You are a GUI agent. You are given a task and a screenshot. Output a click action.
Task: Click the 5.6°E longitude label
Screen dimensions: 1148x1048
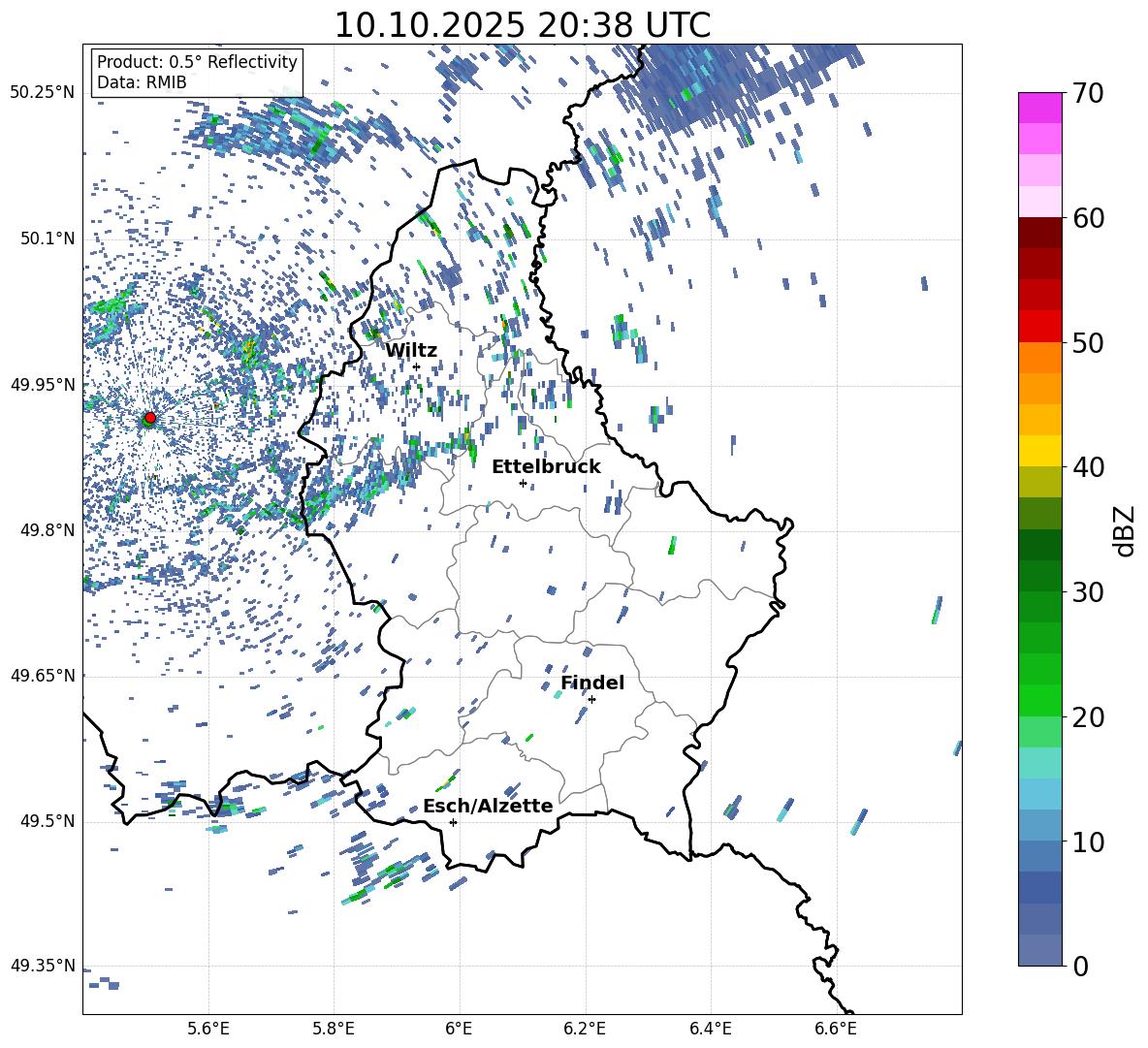208,1029
